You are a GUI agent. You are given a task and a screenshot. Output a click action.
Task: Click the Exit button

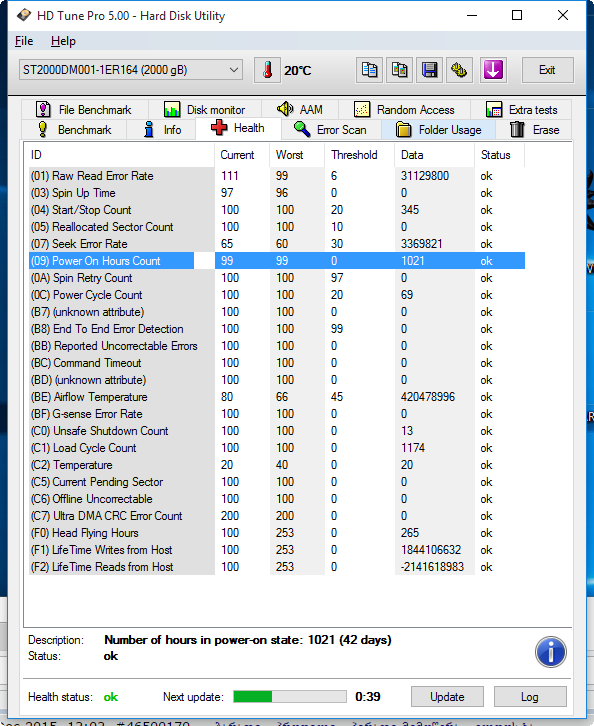pos(548,70)
